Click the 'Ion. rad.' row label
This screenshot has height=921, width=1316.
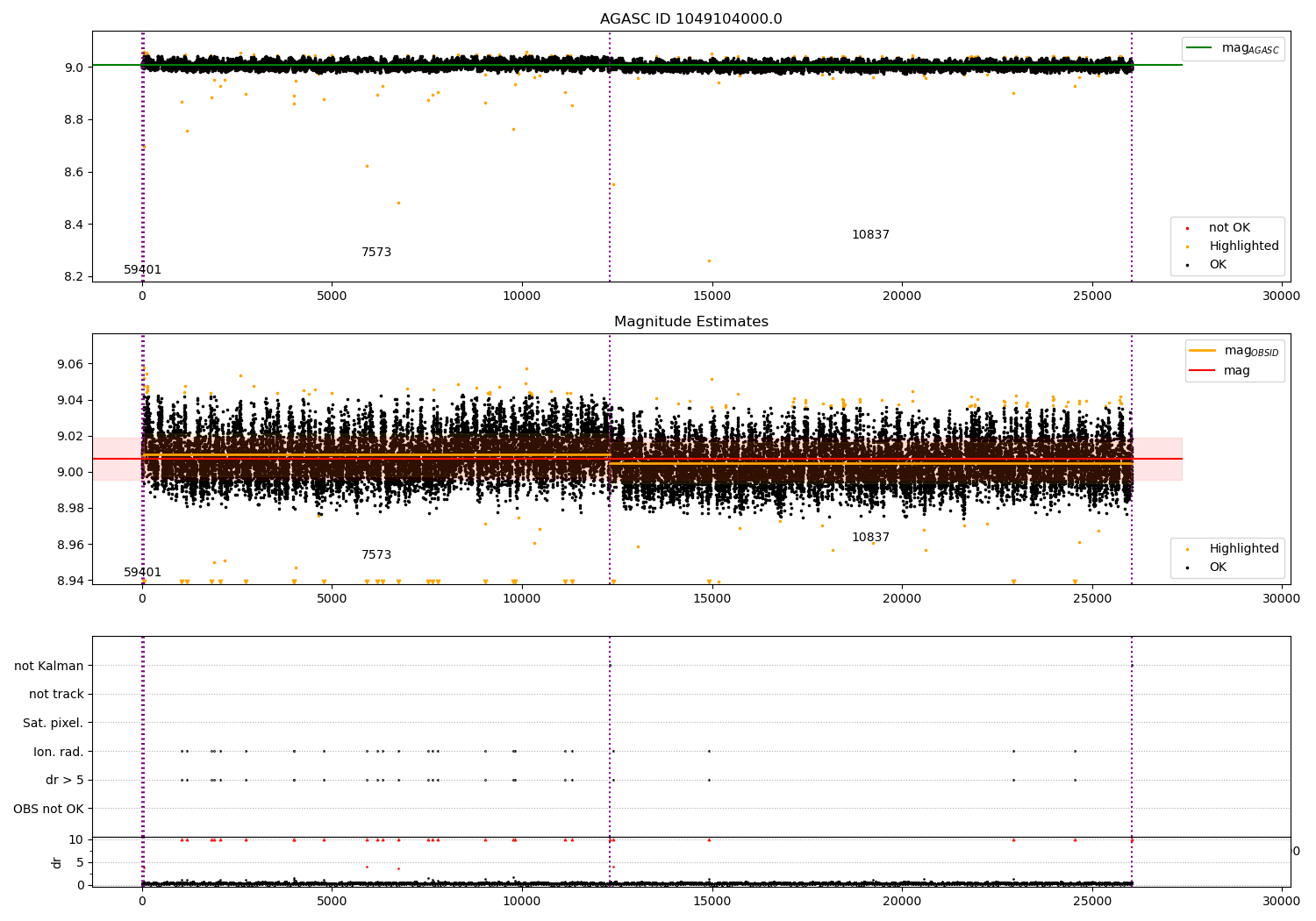[x=58, y=752]
